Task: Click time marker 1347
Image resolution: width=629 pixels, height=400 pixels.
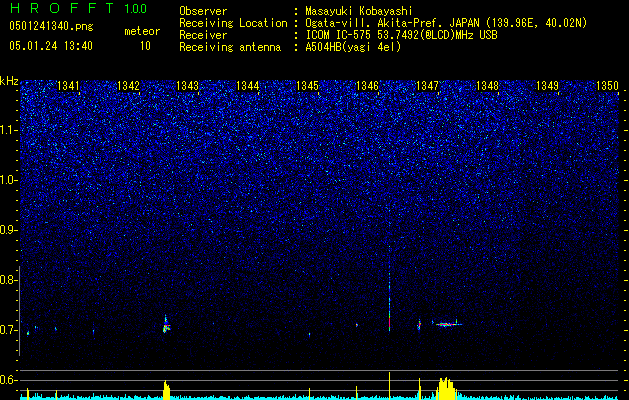Action: tap(428, 85)
